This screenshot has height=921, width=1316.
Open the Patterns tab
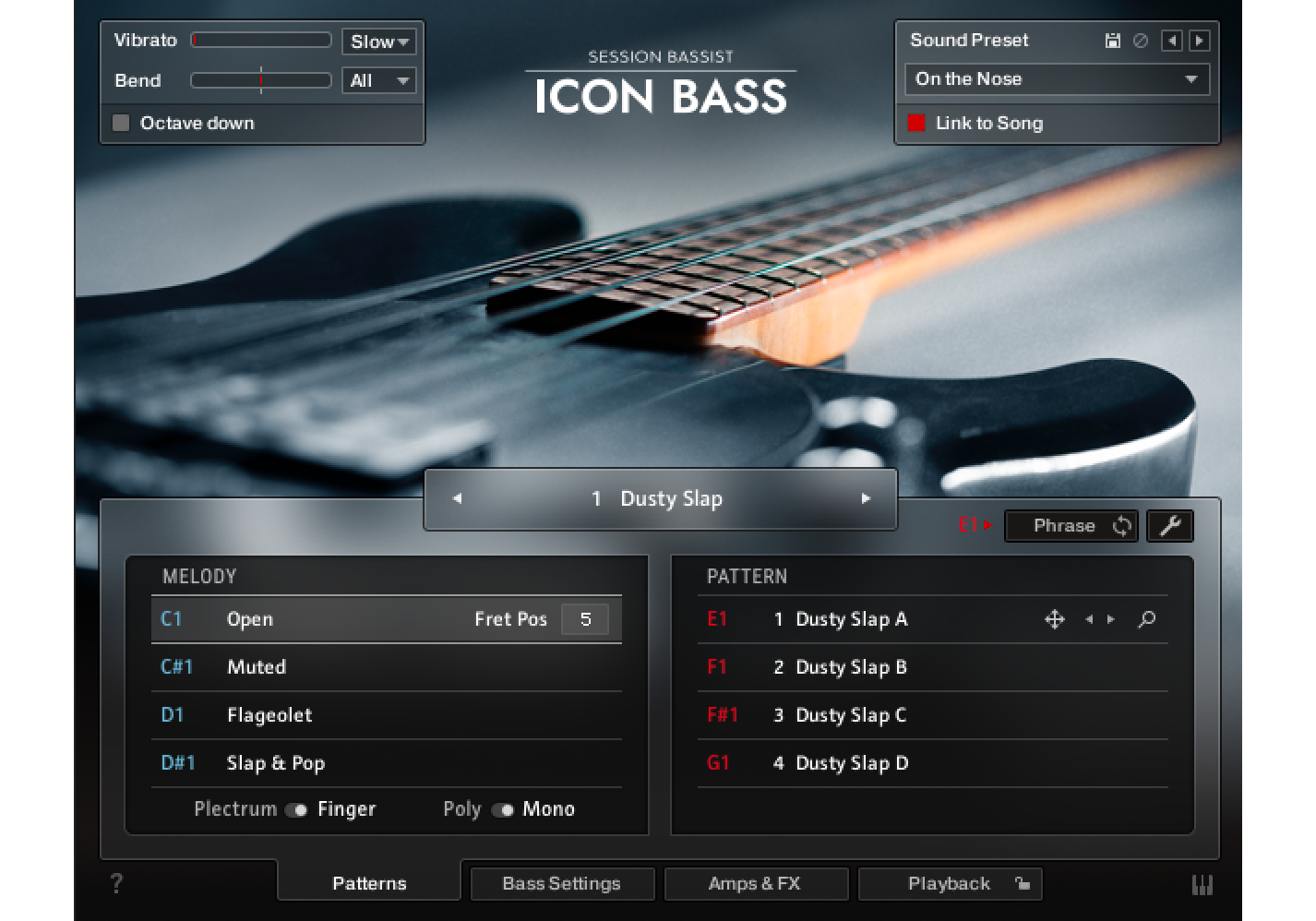click(x=369, y=883)
